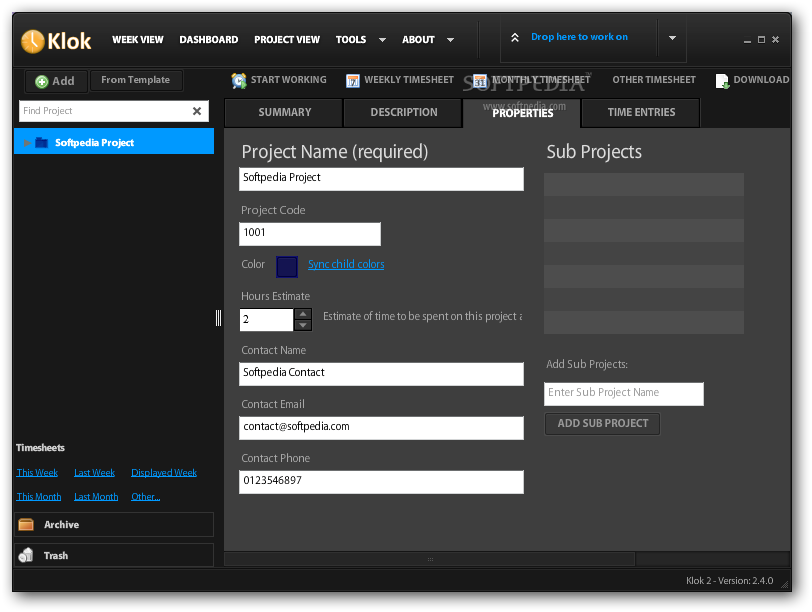
Task: Open the Other Timesheet option
Action: pos(654,80)
